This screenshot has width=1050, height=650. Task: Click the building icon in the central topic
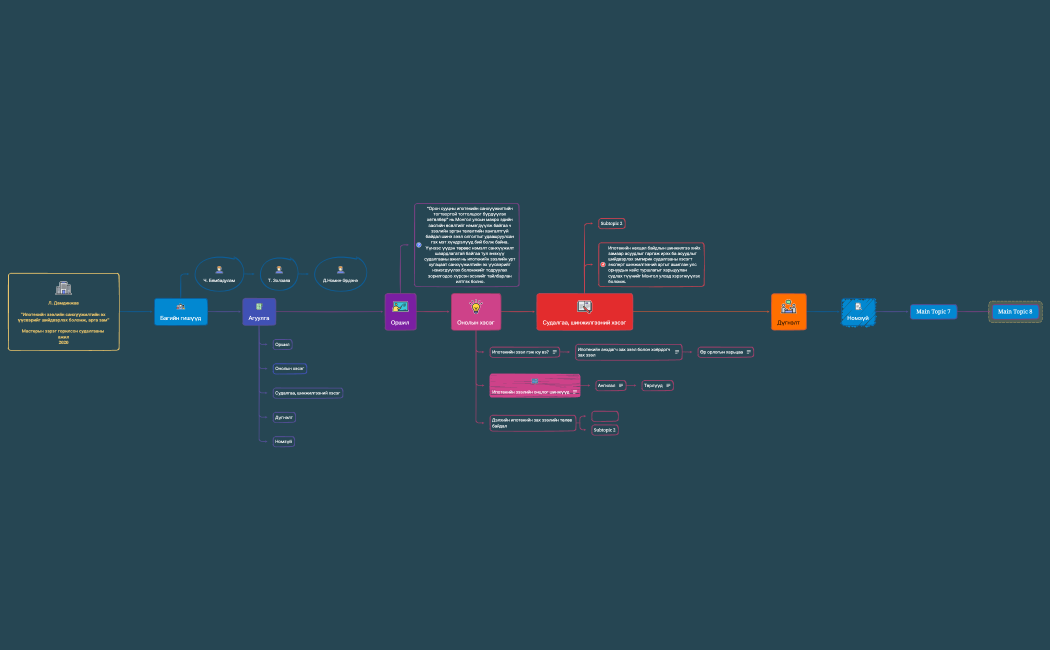tap(63, 287)
